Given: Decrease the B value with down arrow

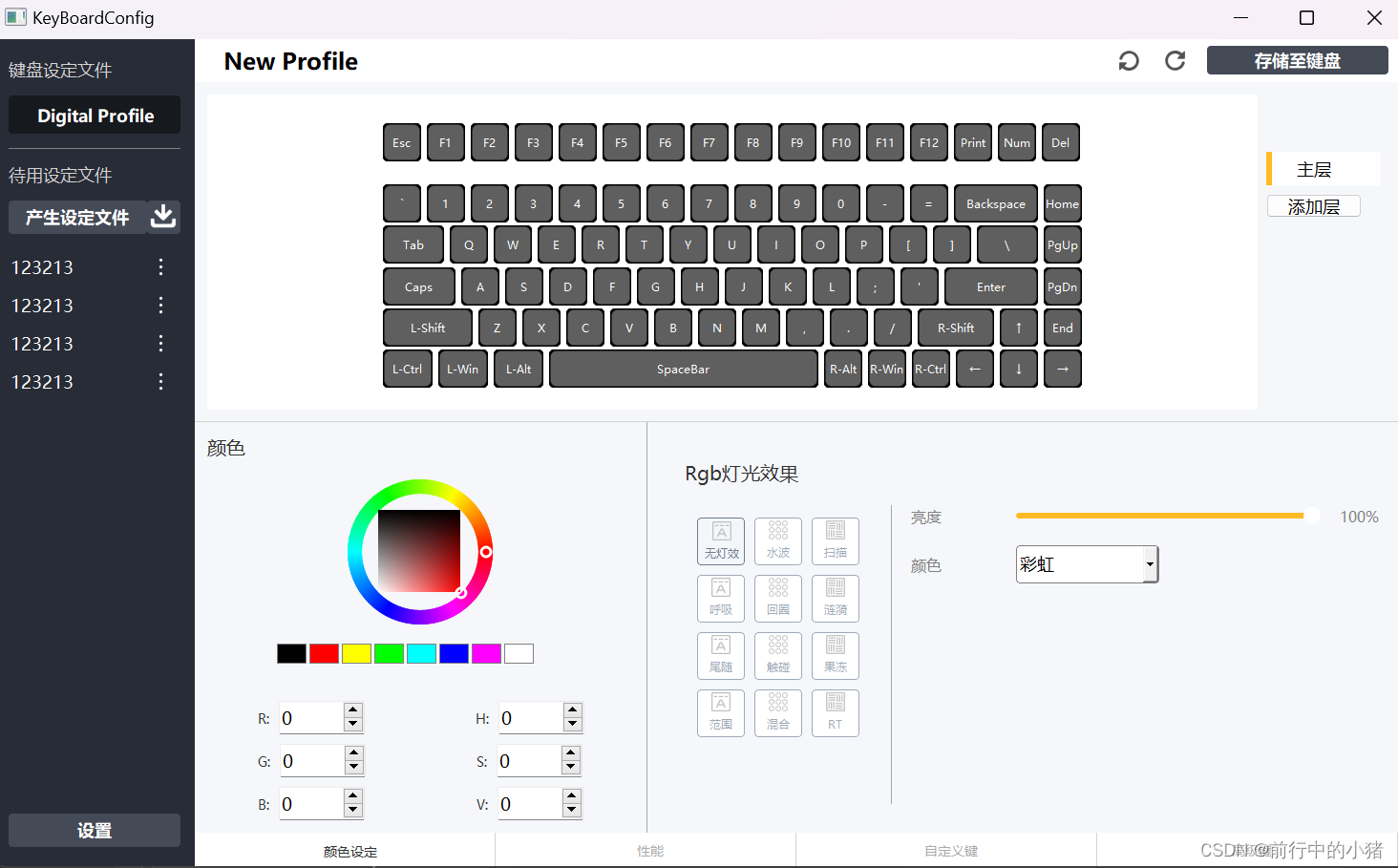Looking at the screenshot, I should (353, 811).
